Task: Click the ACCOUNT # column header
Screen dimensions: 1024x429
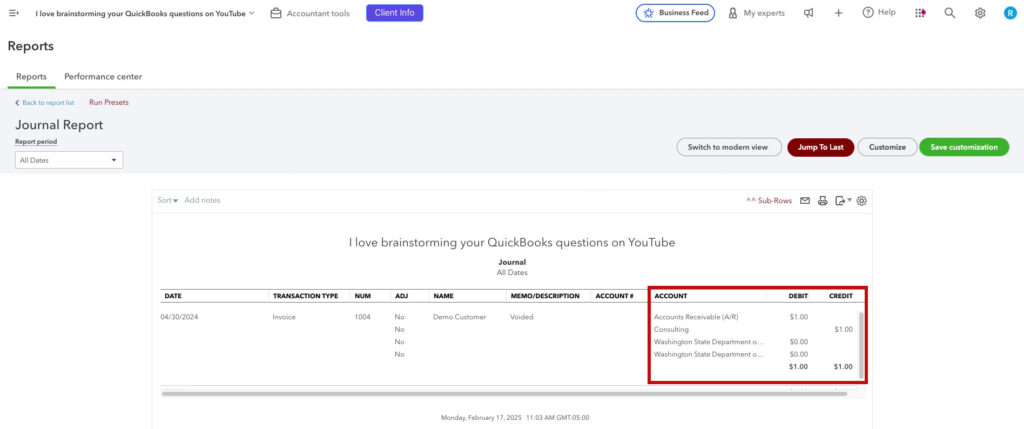Action: [x=614, y=296]
